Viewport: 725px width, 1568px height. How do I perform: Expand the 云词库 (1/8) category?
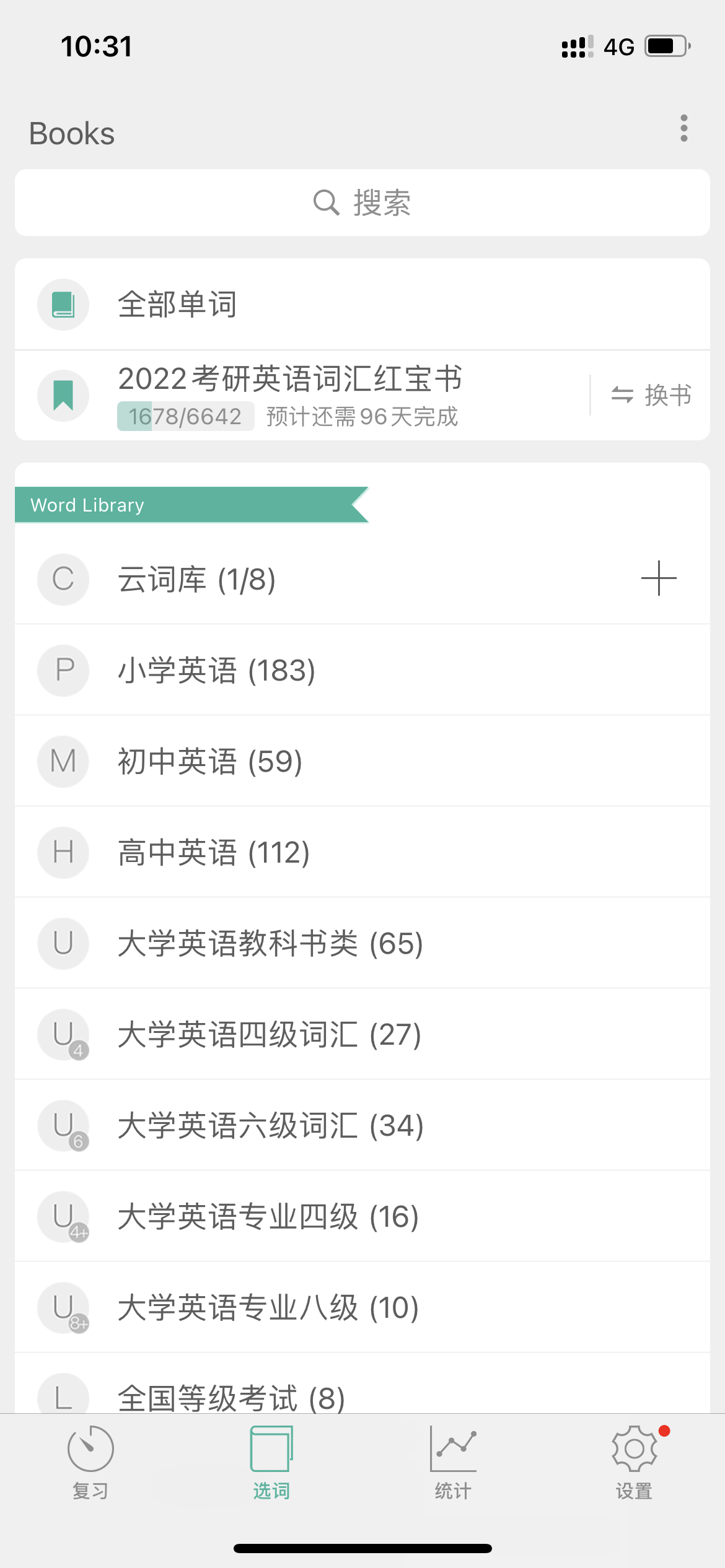pyautogui.click(x=197, y=580)
